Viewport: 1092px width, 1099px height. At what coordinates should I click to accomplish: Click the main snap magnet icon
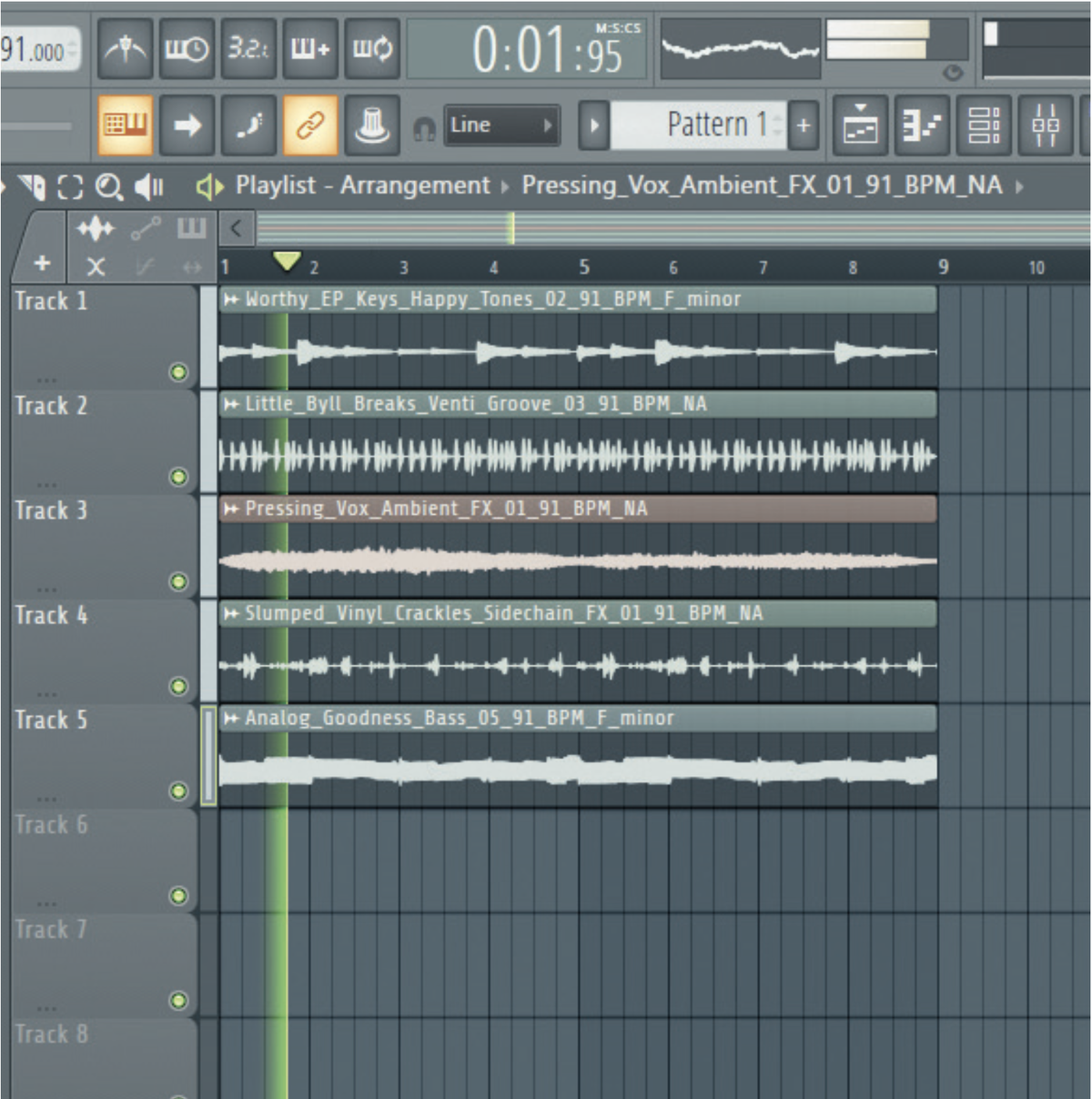click(x=424, y=128)
